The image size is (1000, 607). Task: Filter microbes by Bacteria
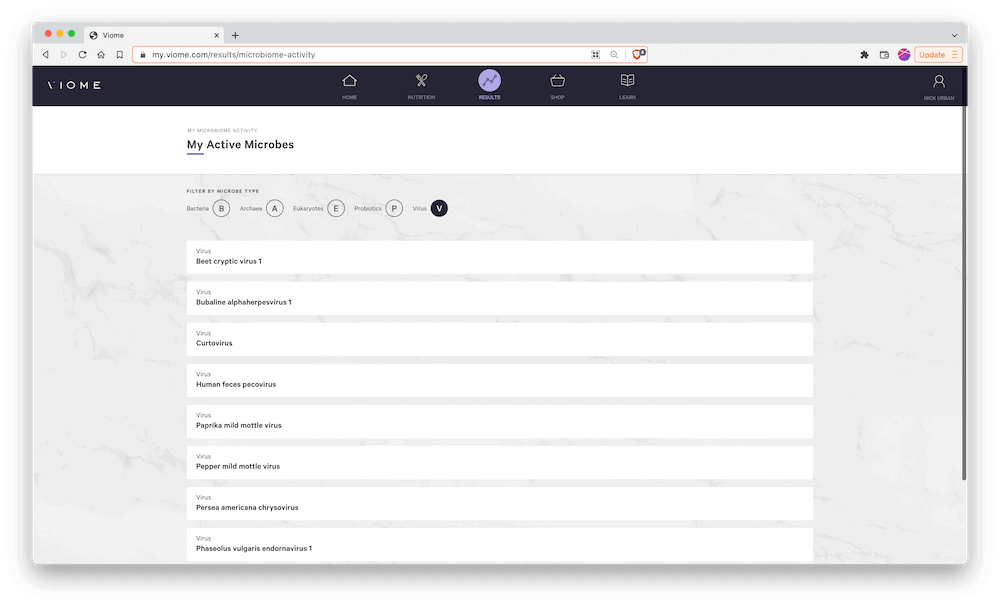click(x=221, y=208)
